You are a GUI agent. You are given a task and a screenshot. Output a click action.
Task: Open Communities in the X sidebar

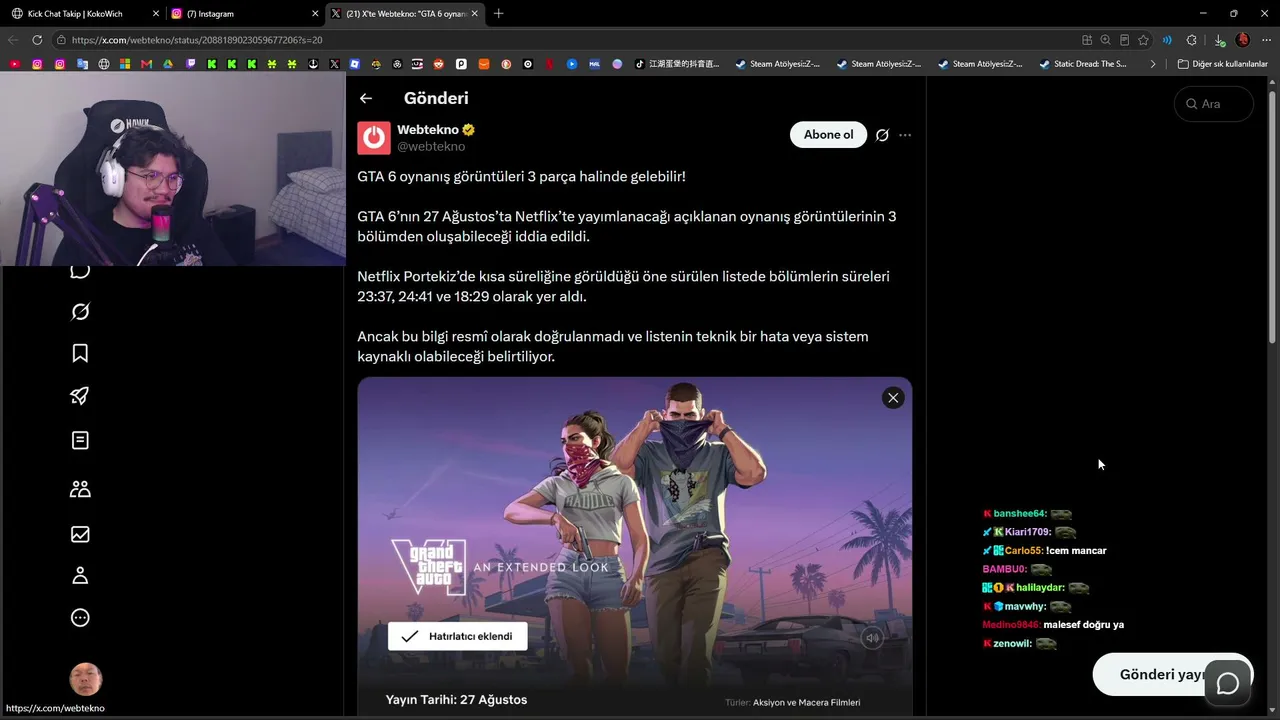pyautogui.click(x=81, y=489)
